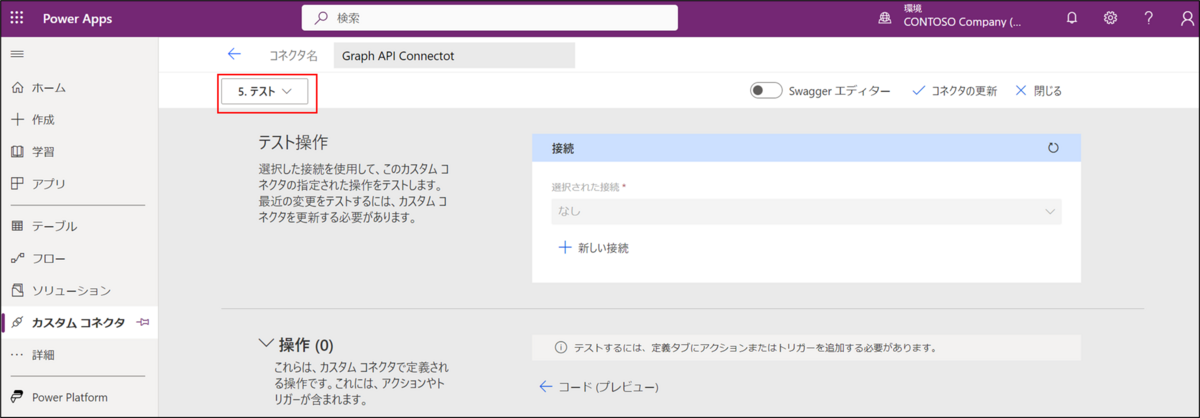Click the magnifier icon in search box
The image size is (1200, 418).
(321, 18)
